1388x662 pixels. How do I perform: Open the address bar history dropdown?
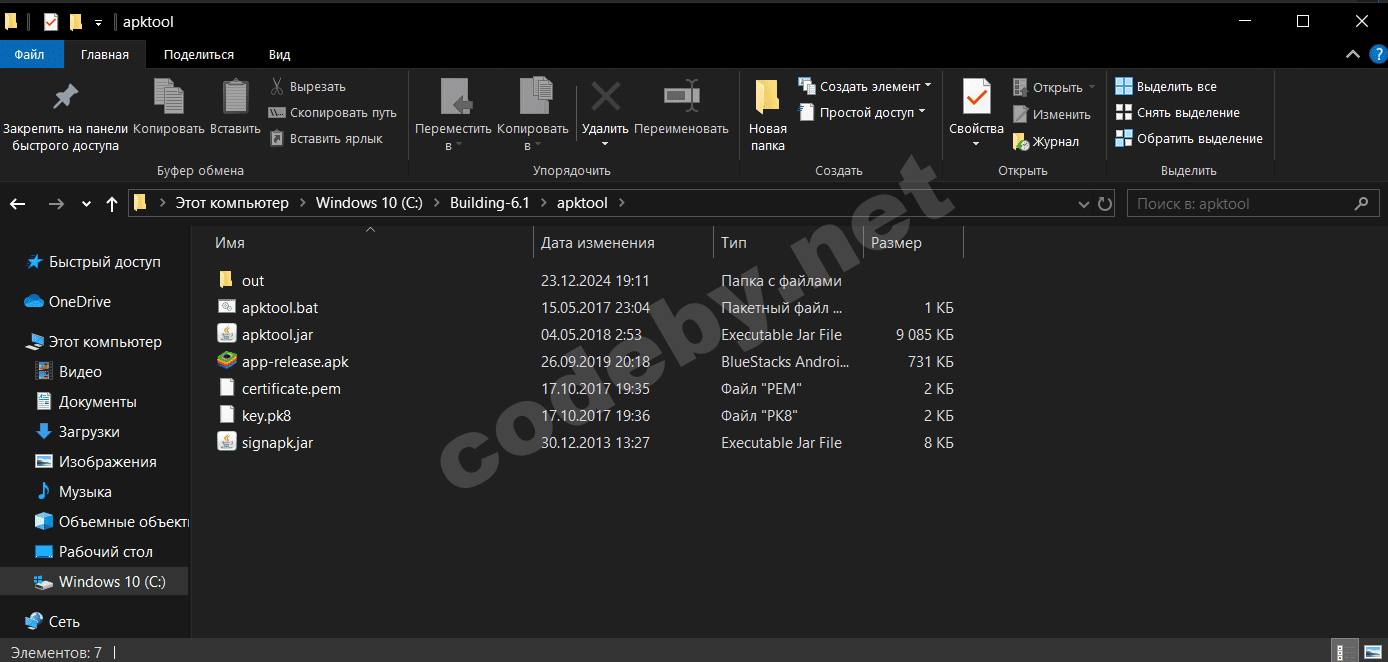click(x=1084, y=204)
